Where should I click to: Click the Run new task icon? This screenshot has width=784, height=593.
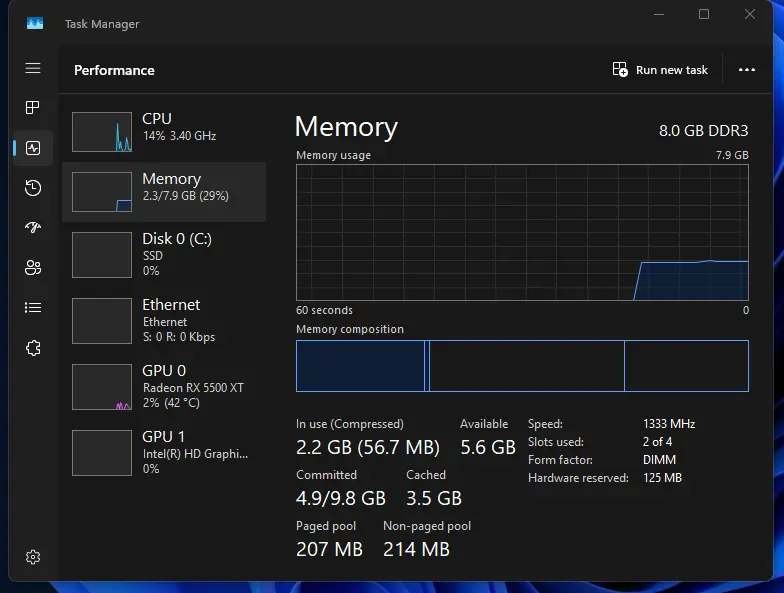620,70
